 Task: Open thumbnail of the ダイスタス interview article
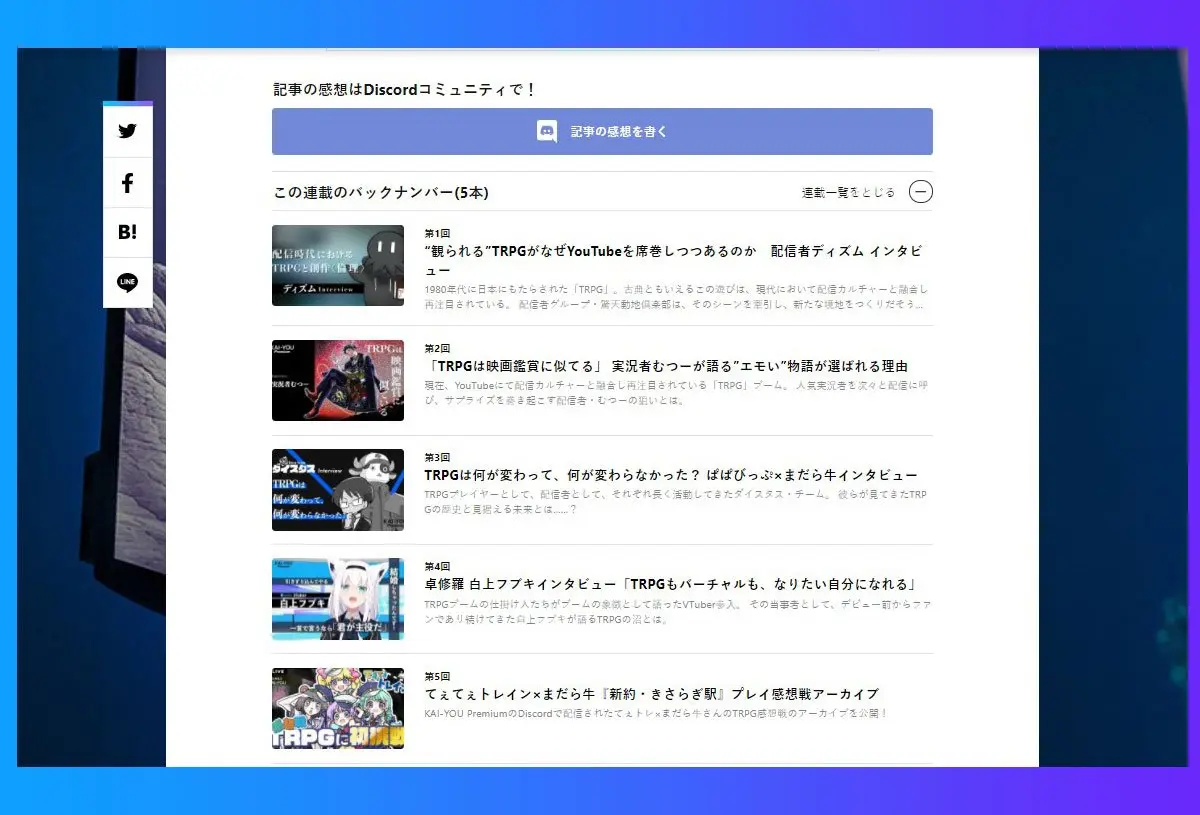pos(338,489)
